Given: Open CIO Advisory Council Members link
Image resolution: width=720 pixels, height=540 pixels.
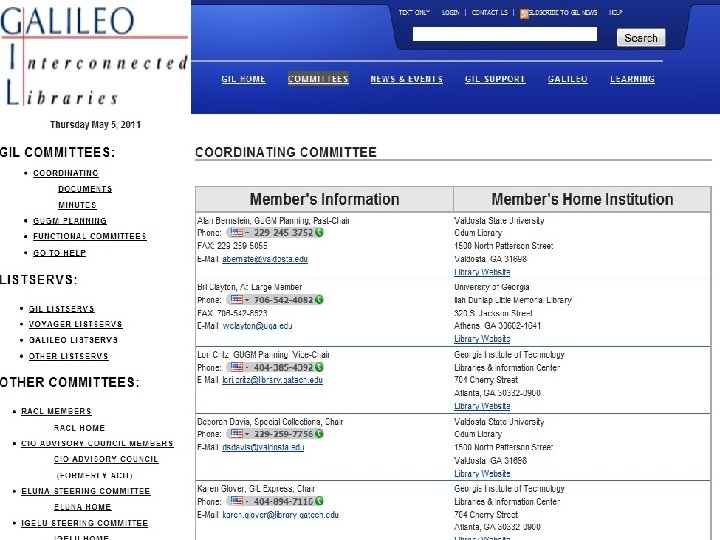Looking at the screenshot, I should pos(97,443).
